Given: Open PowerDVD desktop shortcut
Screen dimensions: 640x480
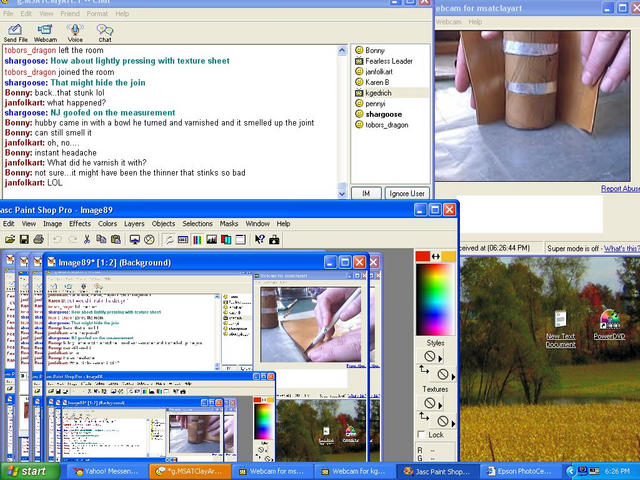Looking at the screenshot, I should (x=609, y=325).
